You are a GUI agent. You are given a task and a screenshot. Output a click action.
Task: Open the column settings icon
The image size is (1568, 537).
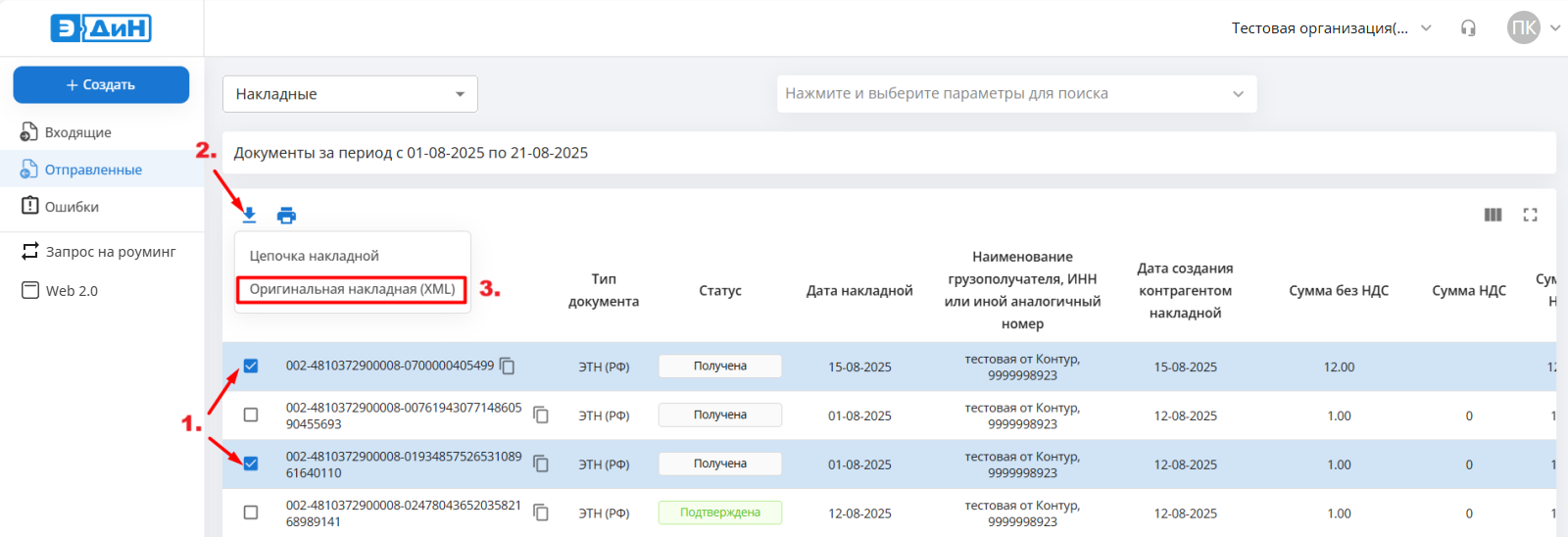click(x=1493, y=215)
